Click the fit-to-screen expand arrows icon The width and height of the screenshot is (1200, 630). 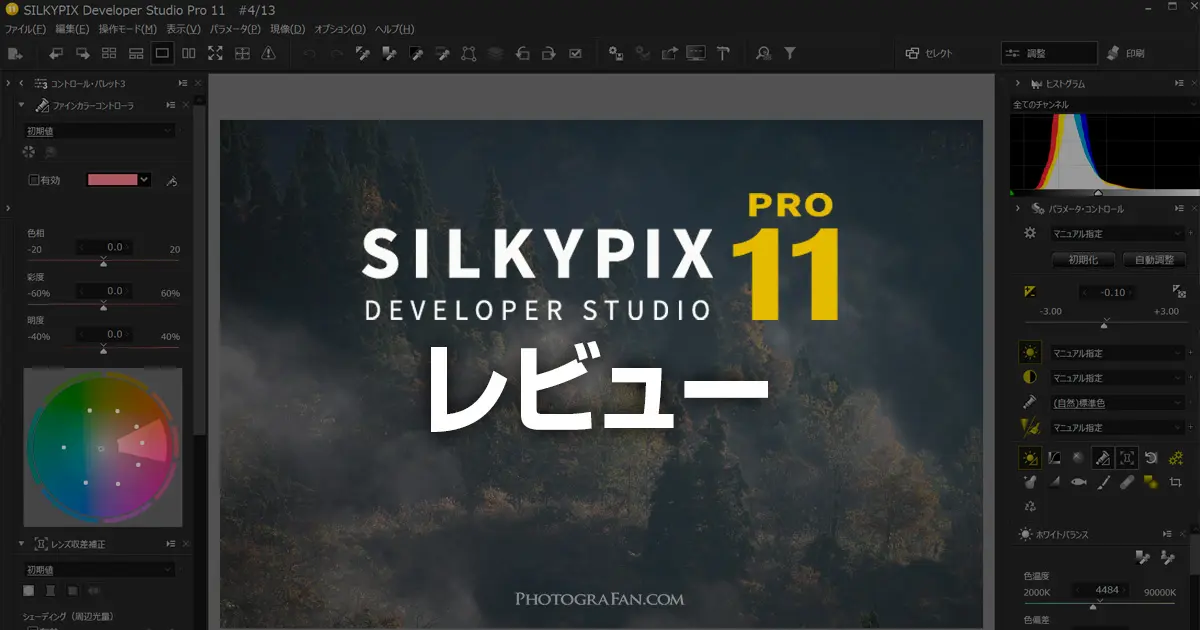pos(215,53)
